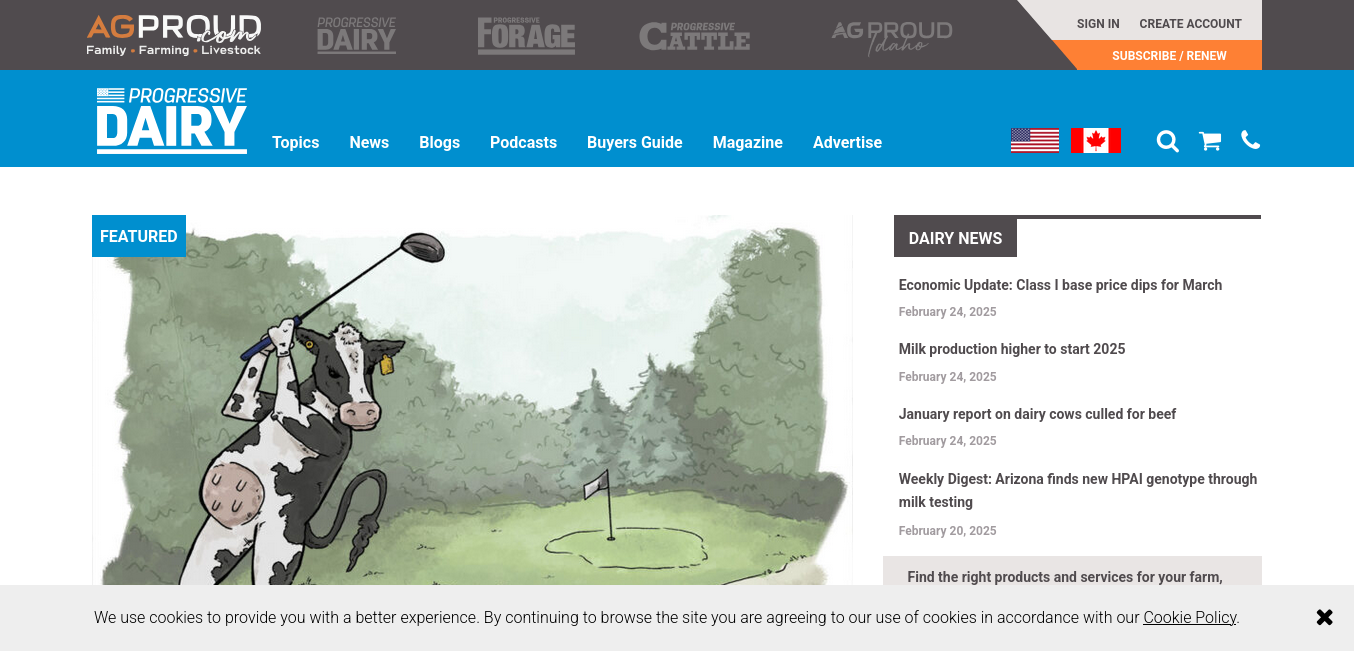Open the Ag Proud Idaho logo link
The image size is (1366, 651).
[x=892, y=37]
